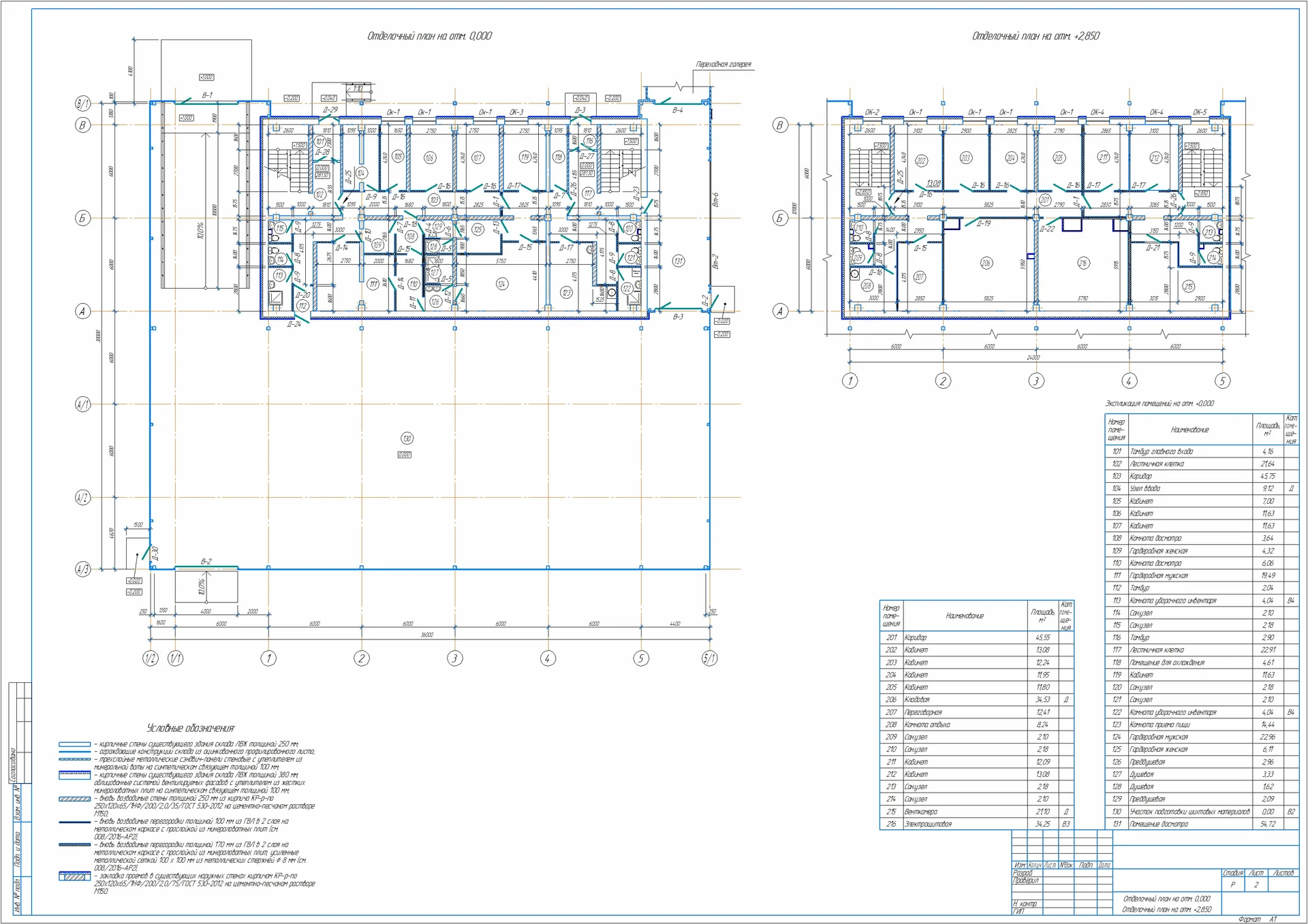Select the 'Комната отдыха' room name
The height and width of the screenshot is (924, 1308).
926,724
